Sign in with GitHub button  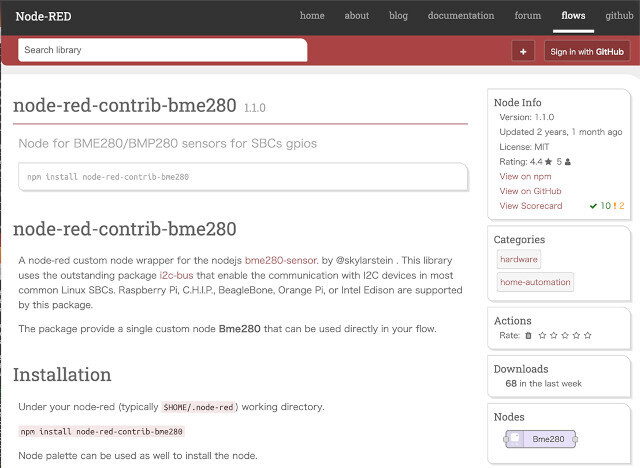[x=587, y=51]
